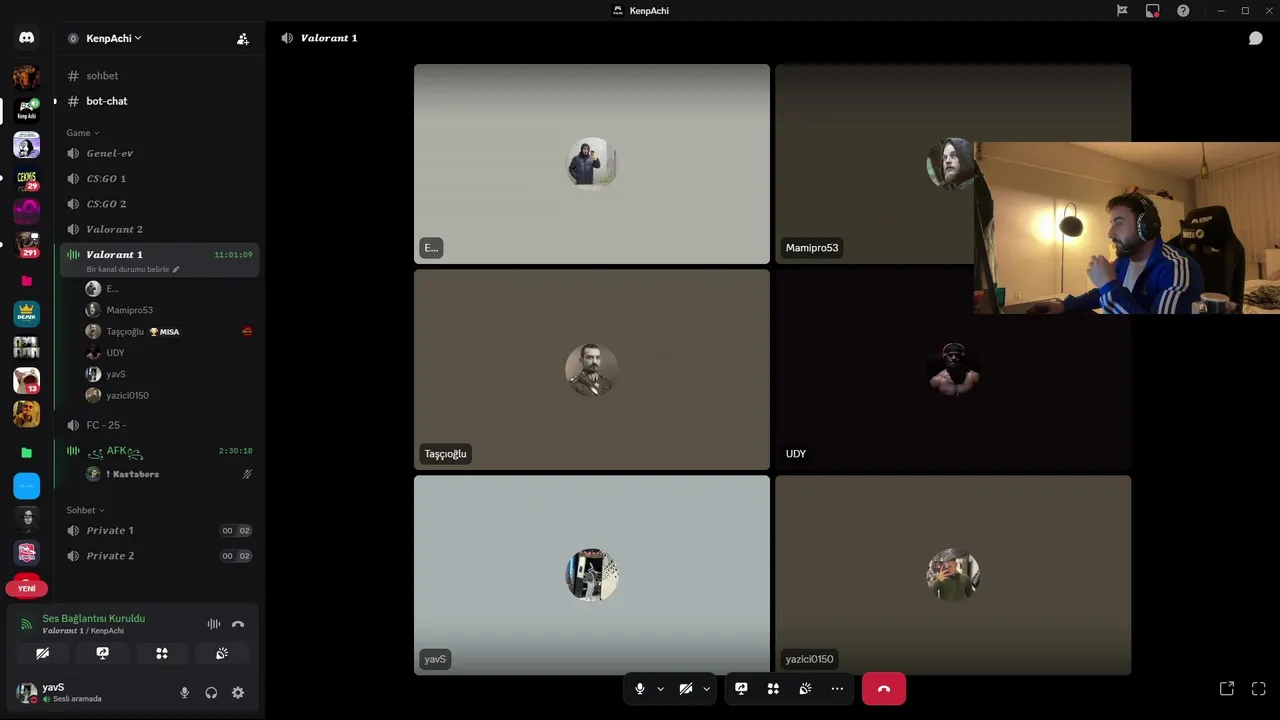Disconnect with the red hang-up button
This screenshot has width=1280, height=720.
tap(884, 689)
